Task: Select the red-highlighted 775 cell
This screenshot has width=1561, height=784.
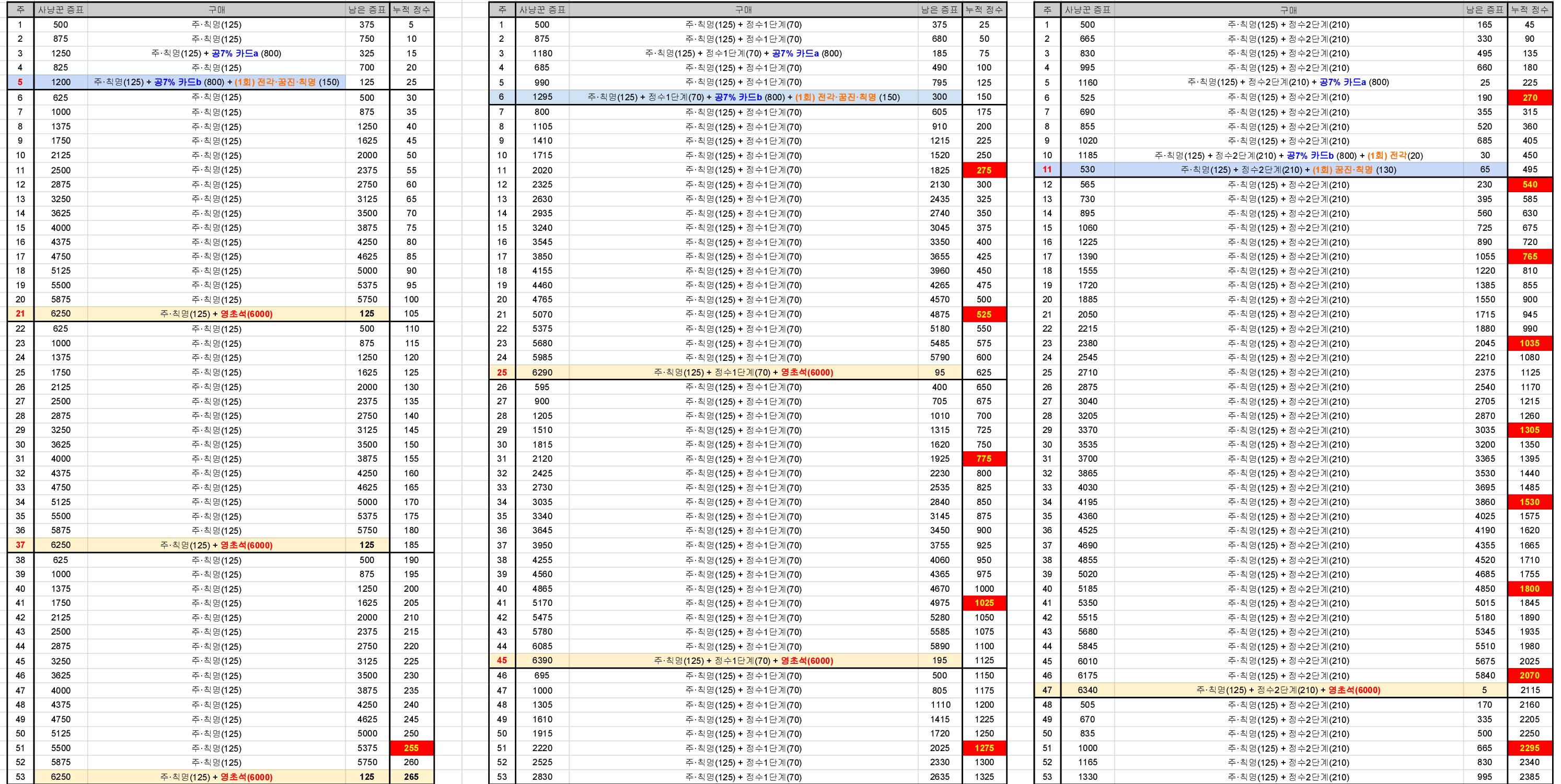Action: point(984,459)
